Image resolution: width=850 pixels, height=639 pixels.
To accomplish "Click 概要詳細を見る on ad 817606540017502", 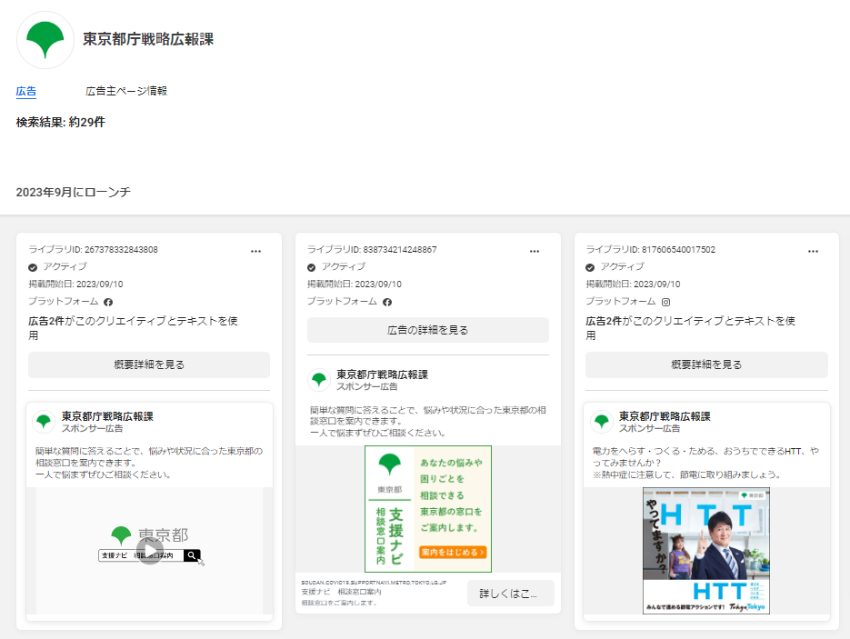I will 706,365.
